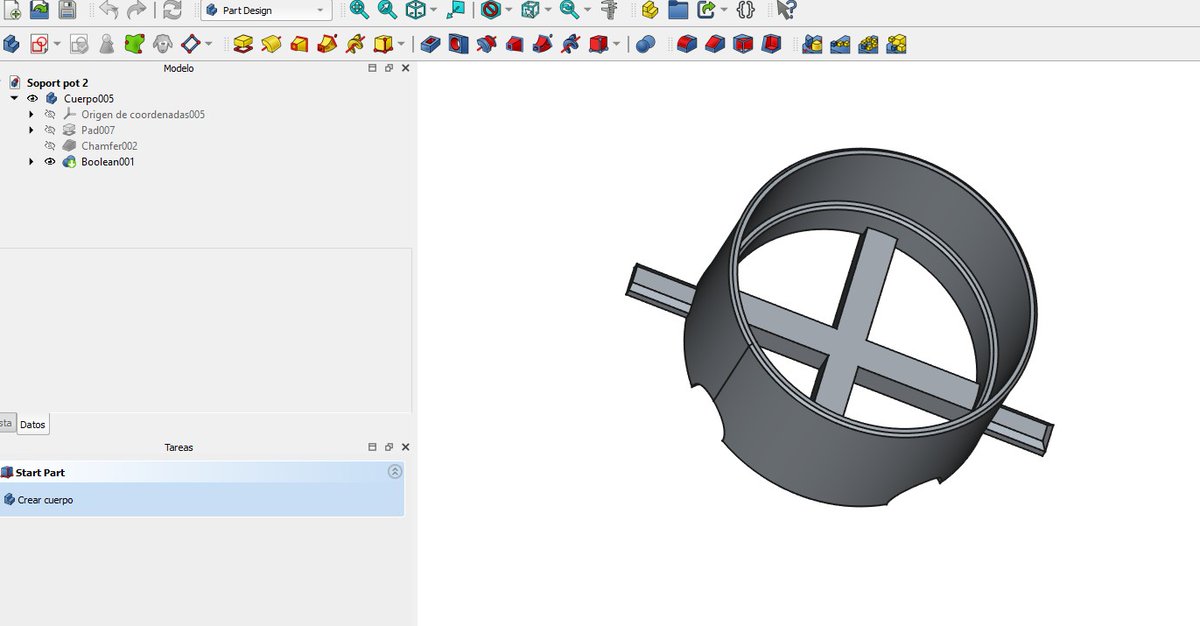Hide Cuerpo005 using its eye icon

coord(33,99)
